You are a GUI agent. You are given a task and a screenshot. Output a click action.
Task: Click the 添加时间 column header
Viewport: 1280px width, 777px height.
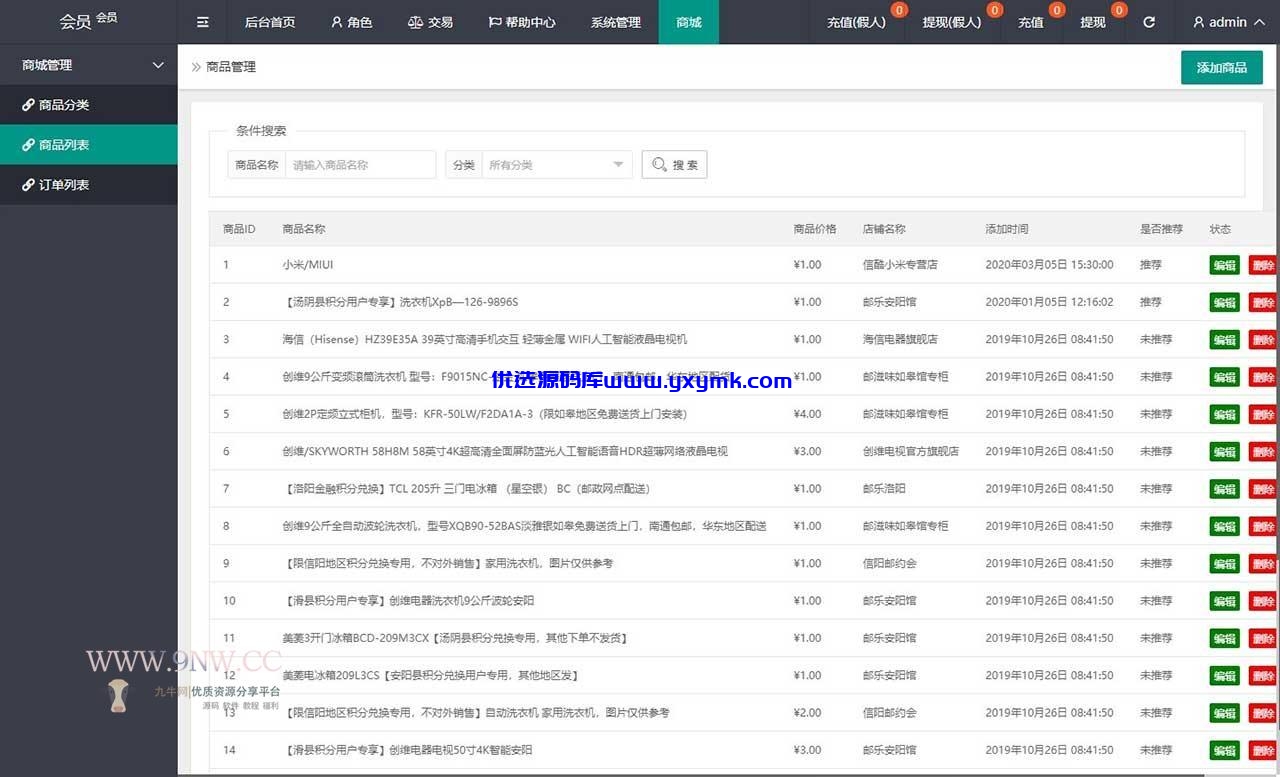(x=1007, y=229)
